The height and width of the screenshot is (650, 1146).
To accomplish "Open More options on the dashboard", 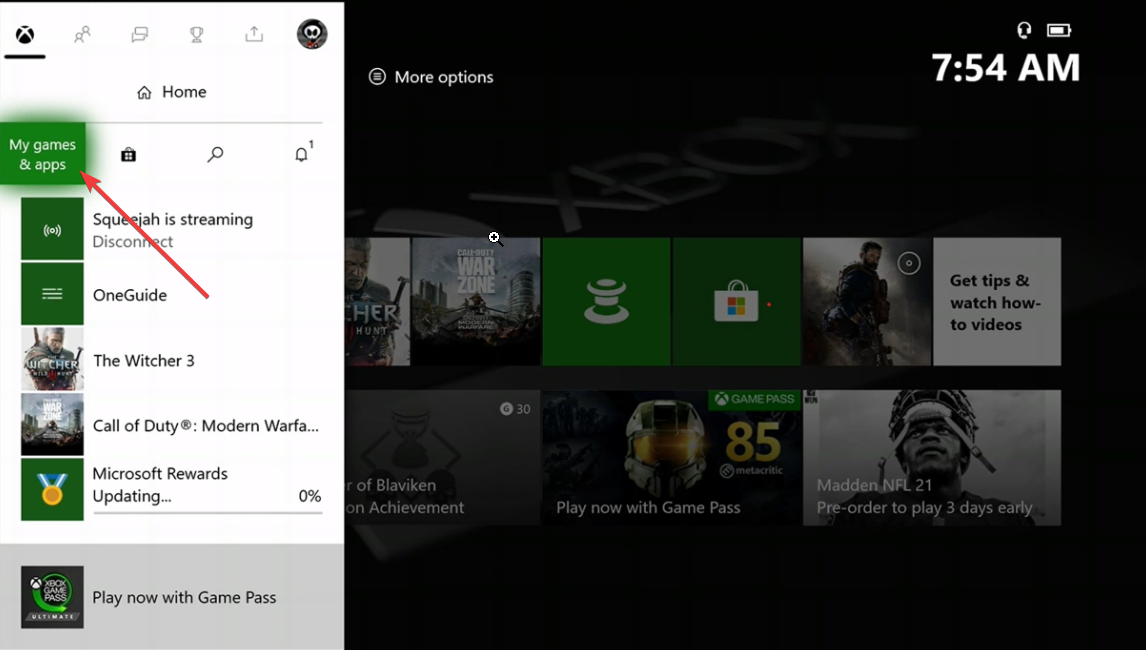I will [x=431, y=77].
